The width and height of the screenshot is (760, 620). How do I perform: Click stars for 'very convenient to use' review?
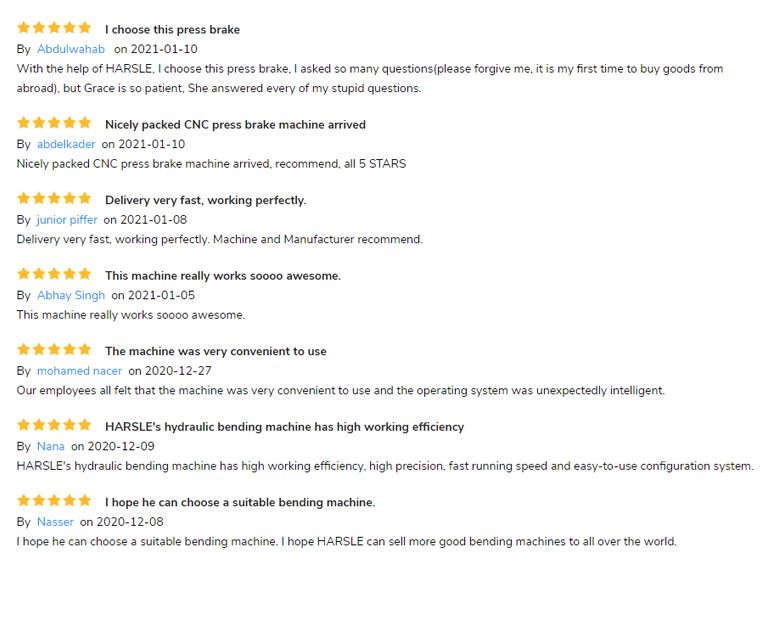point(54,350)
